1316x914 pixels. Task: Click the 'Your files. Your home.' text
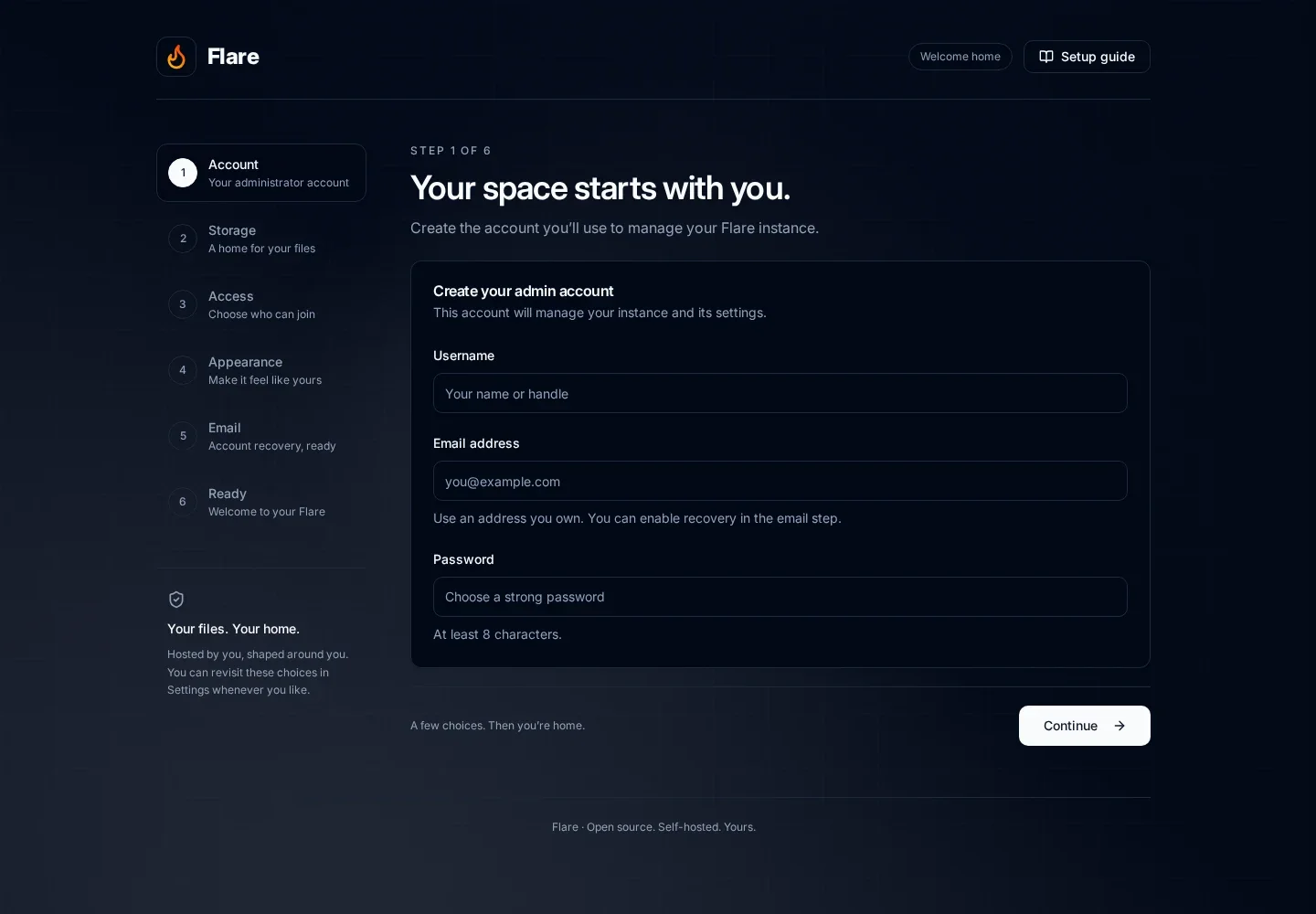(x=233, y=629)
